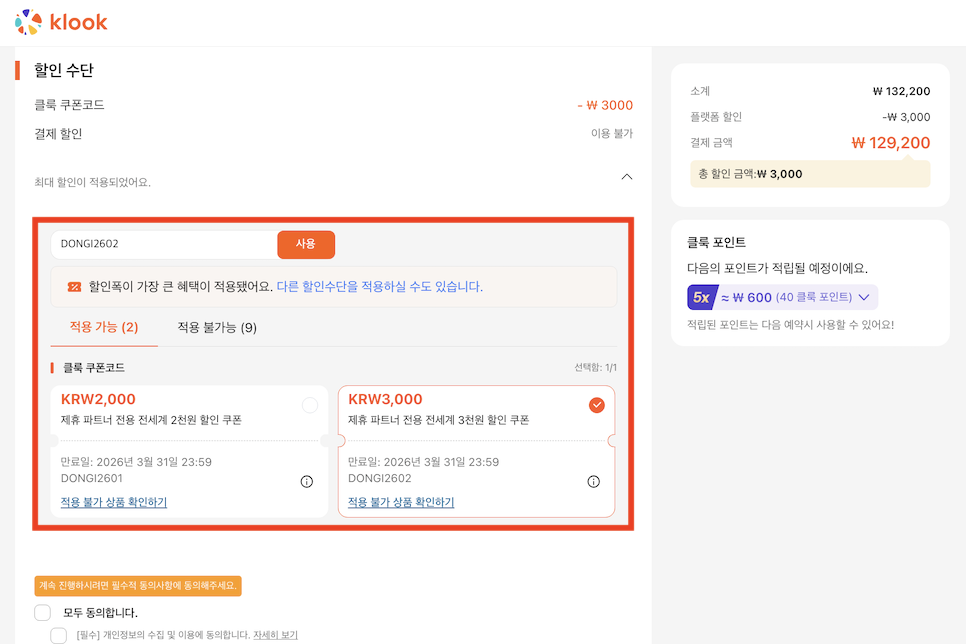
Task: Open 적용 불가 상품 확인하기 under DONGI2602
Action: click(401, 502)
